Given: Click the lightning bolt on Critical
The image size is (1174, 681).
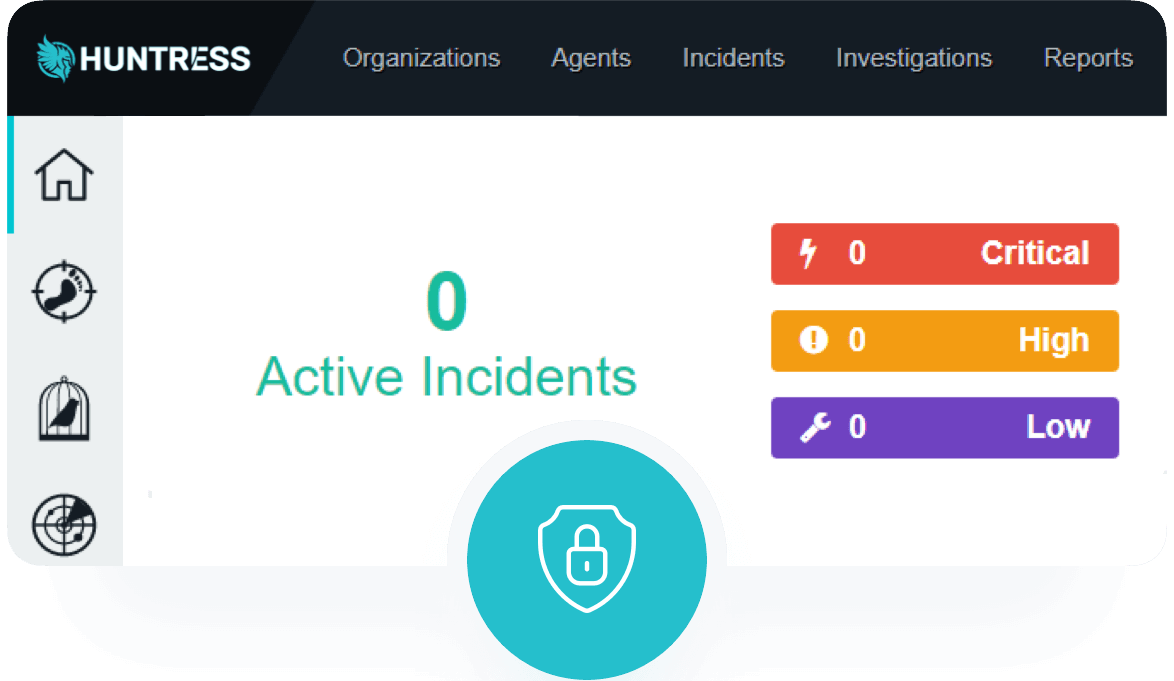Looking at the screenshot, I should [808, 253].
